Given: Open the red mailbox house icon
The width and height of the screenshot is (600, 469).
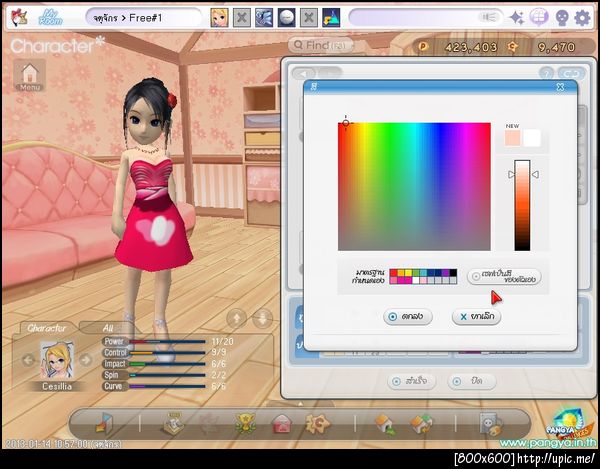Looking at the screenshot, I should point(282,424).
